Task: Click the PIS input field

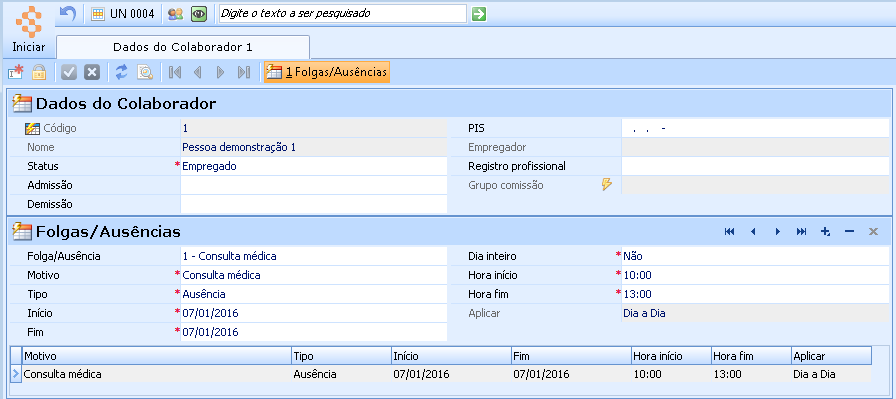Action: 755,129
